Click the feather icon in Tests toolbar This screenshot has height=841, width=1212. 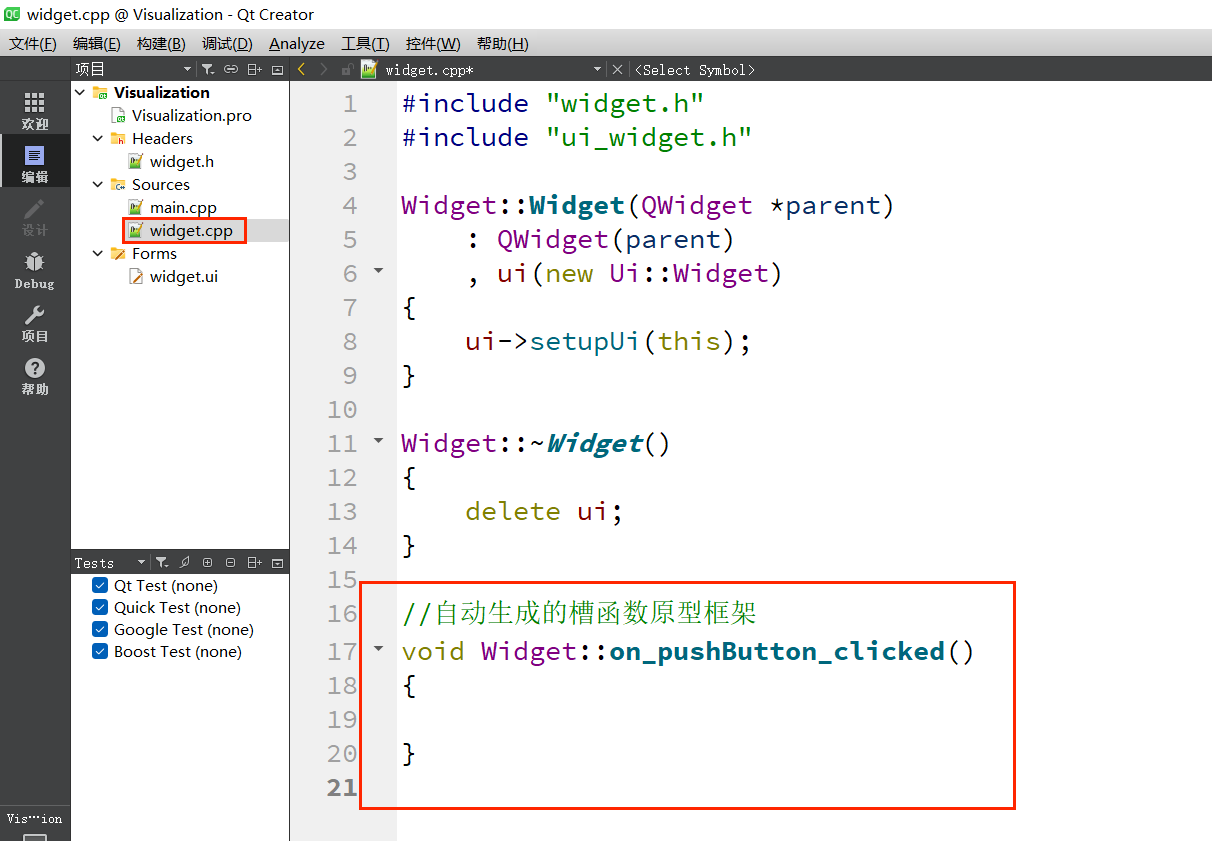[x=185, y=563]
